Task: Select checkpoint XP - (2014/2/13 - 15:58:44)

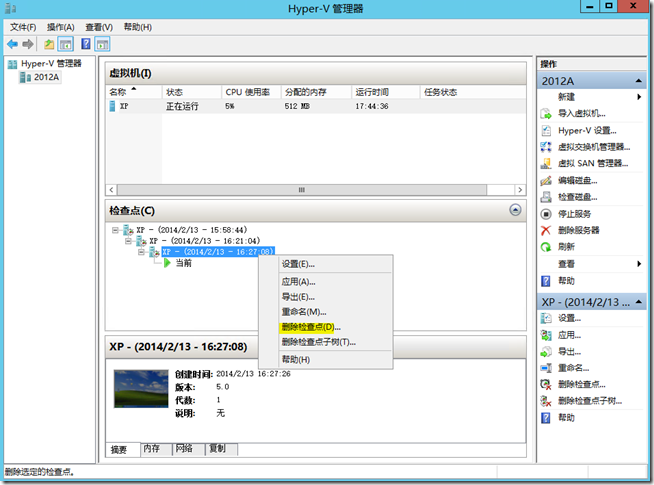Action: pos(192,230)
